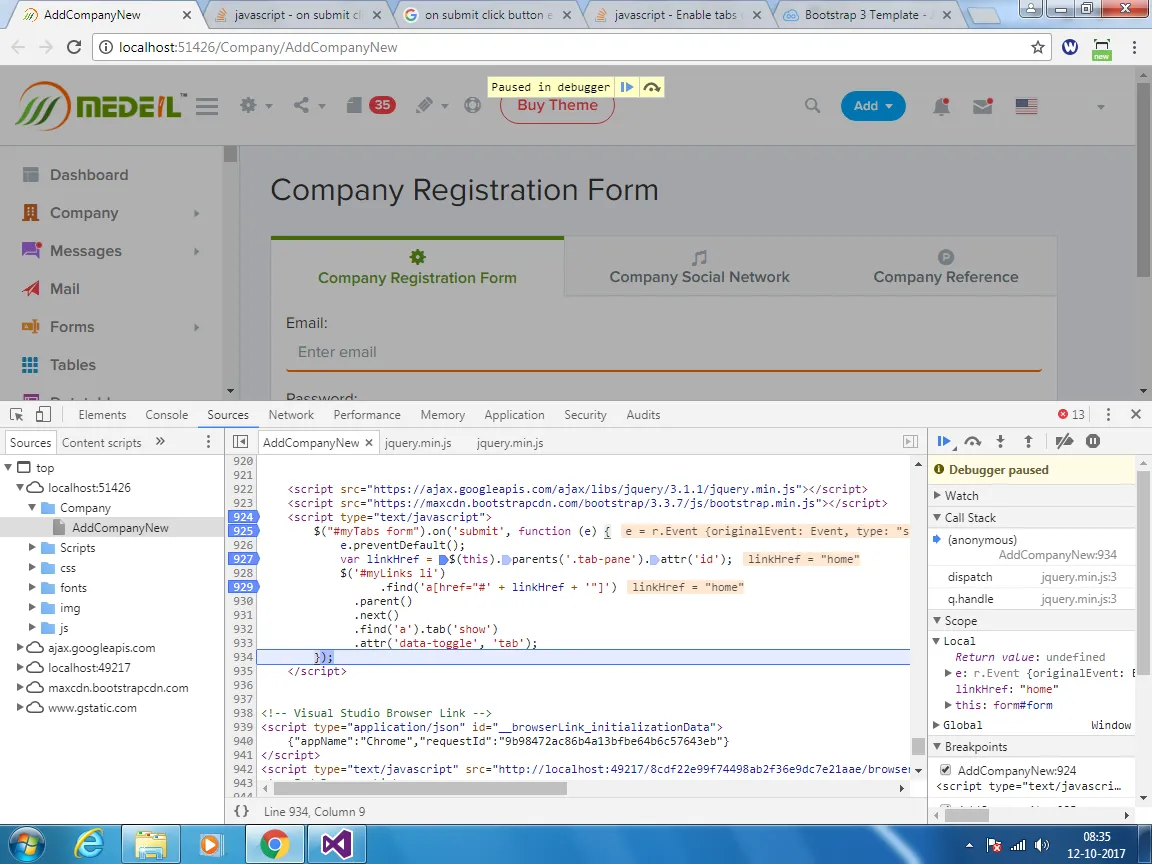Screen dimensions: 1152x864
Task: Switch to the Console tab
Action: point(167,415)
